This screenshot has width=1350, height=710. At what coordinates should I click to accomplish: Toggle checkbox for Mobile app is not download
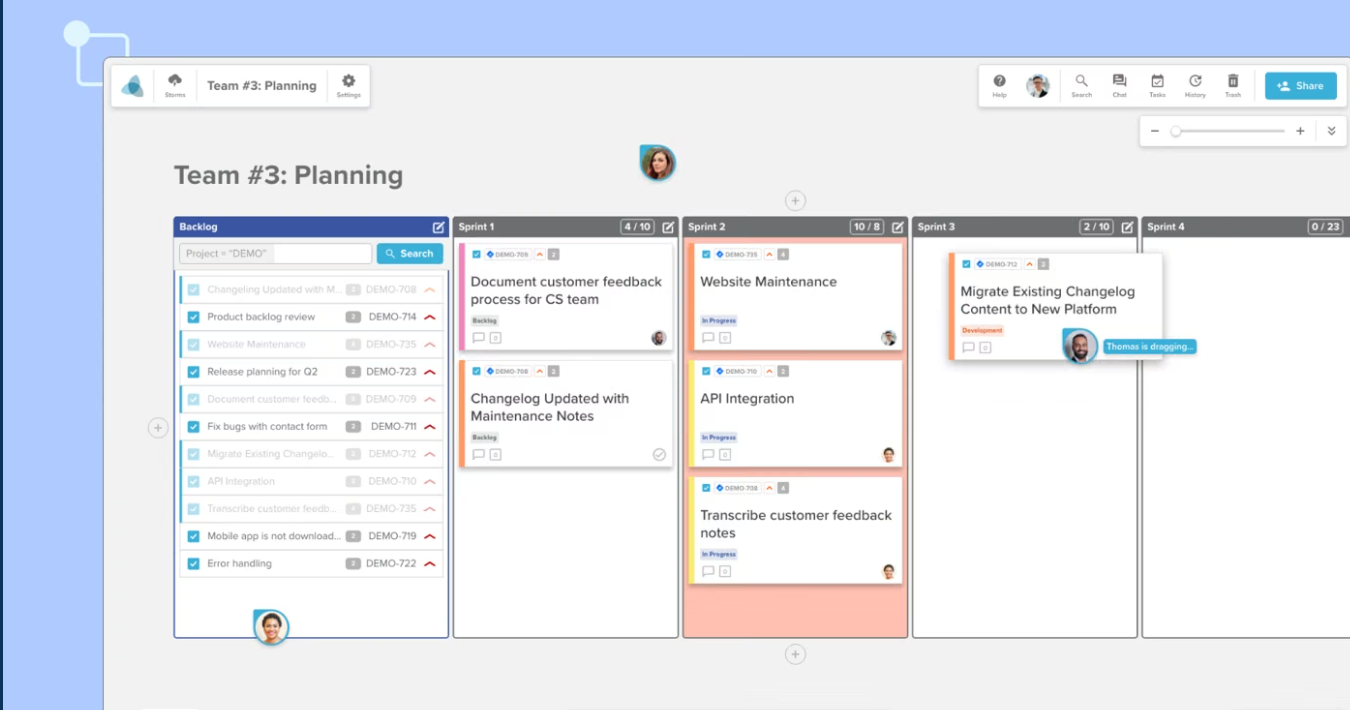pos(194,536)
